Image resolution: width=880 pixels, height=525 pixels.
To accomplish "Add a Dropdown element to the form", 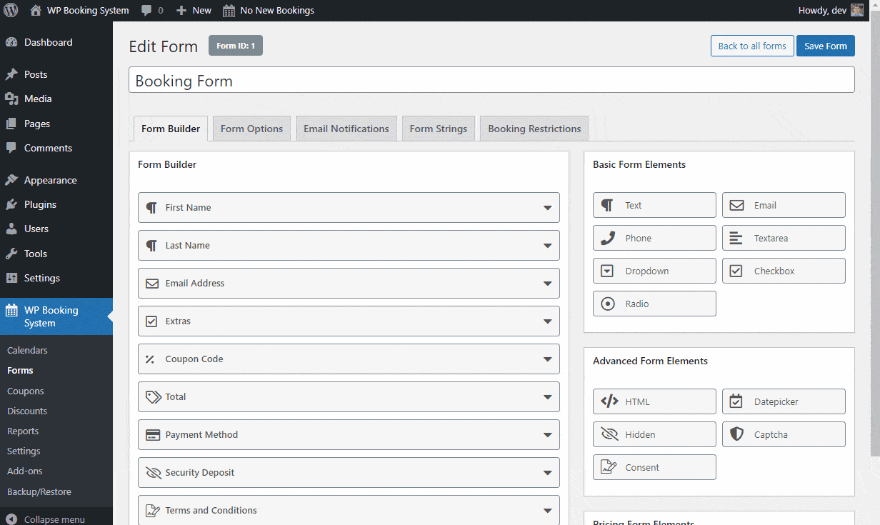I will [x=654, y=271].
